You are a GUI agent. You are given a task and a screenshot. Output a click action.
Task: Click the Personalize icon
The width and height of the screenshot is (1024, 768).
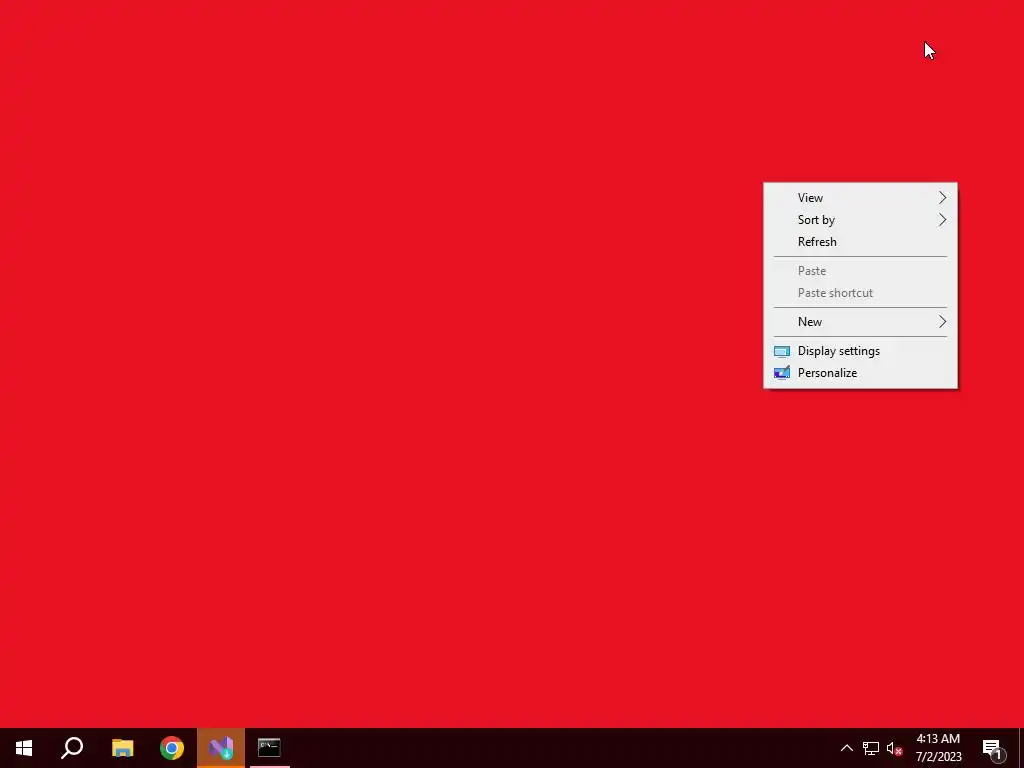(x=782, y=373)
